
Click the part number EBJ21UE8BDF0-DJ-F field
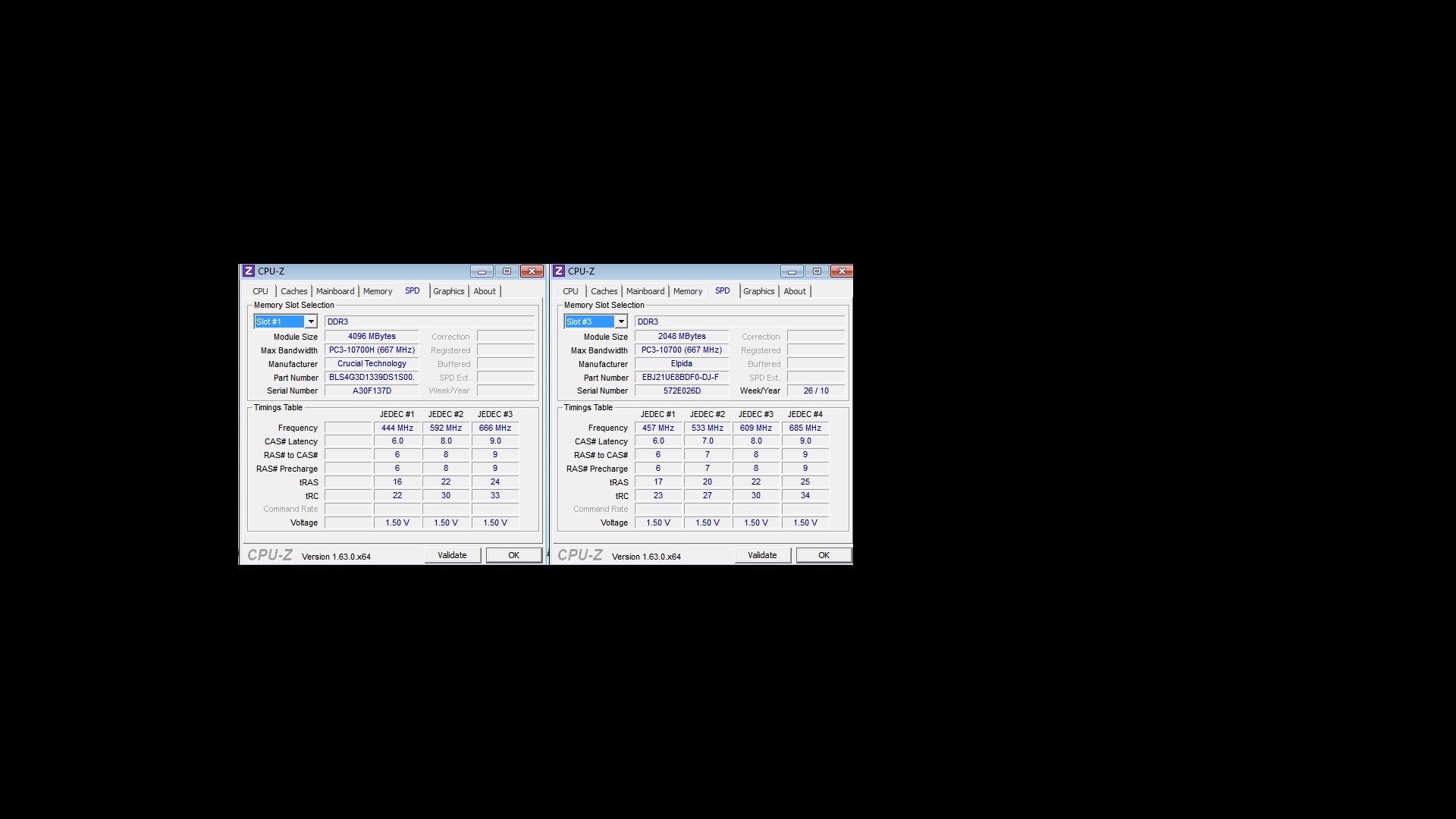(681, 377)
